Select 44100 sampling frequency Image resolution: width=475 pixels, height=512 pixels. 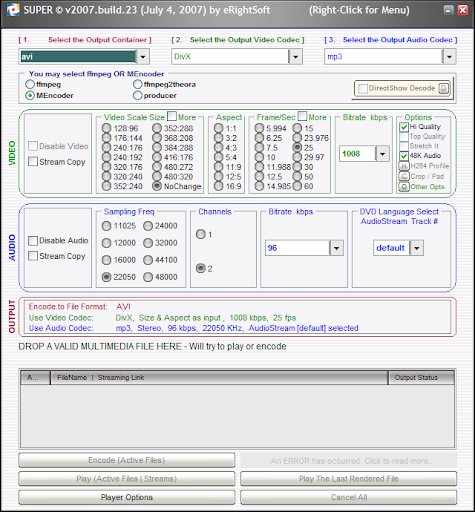(x=148, y=260)
